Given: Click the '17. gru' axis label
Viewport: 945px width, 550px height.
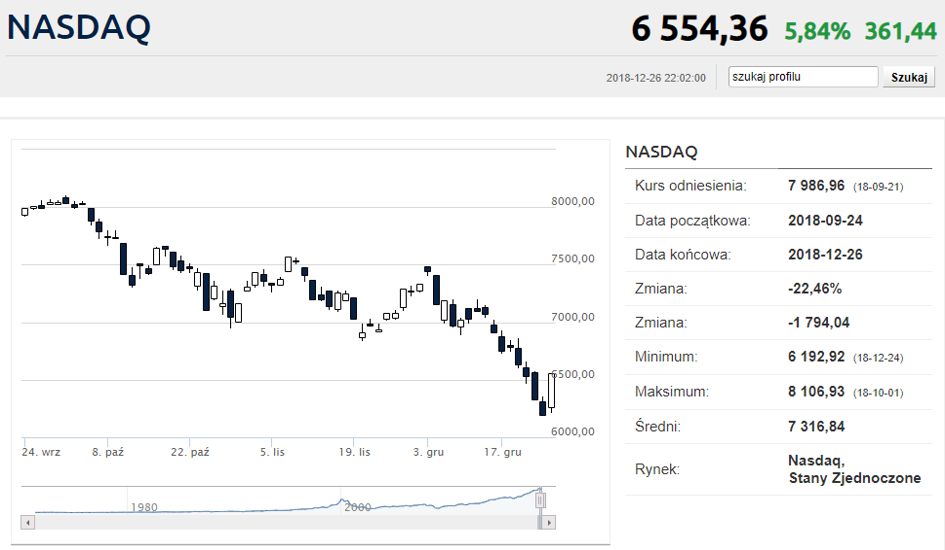Looking at the screenshot, I should point(503,452).
